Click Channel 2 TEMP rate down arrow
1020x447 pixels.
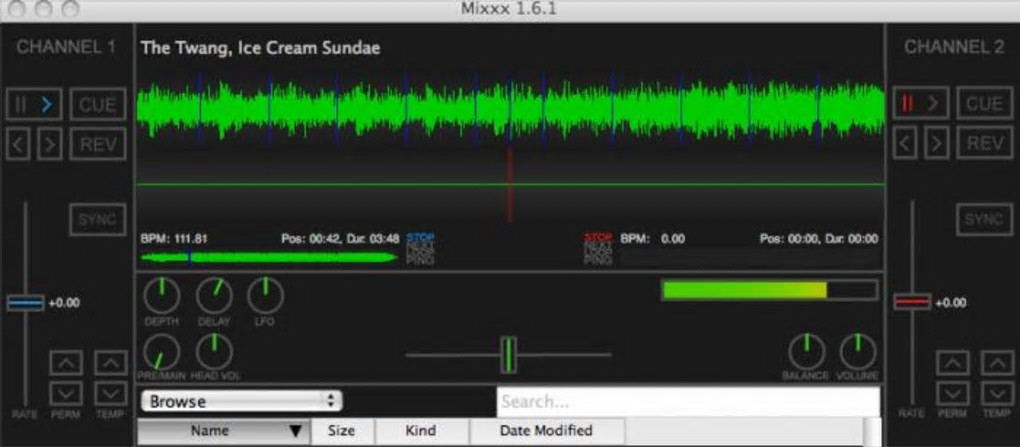(997, 393)
